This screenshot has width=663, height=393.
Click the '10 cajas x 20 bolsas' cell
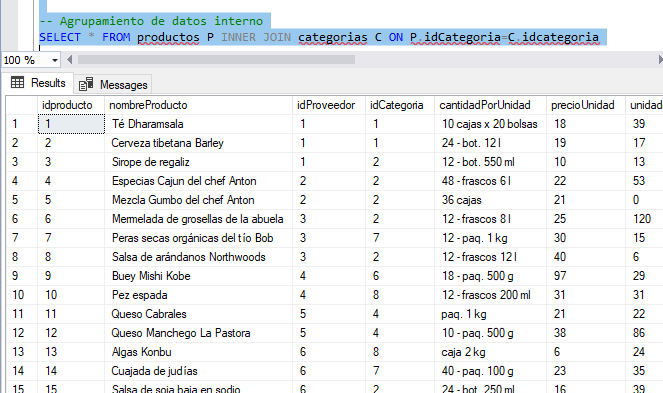pos(490,124)
